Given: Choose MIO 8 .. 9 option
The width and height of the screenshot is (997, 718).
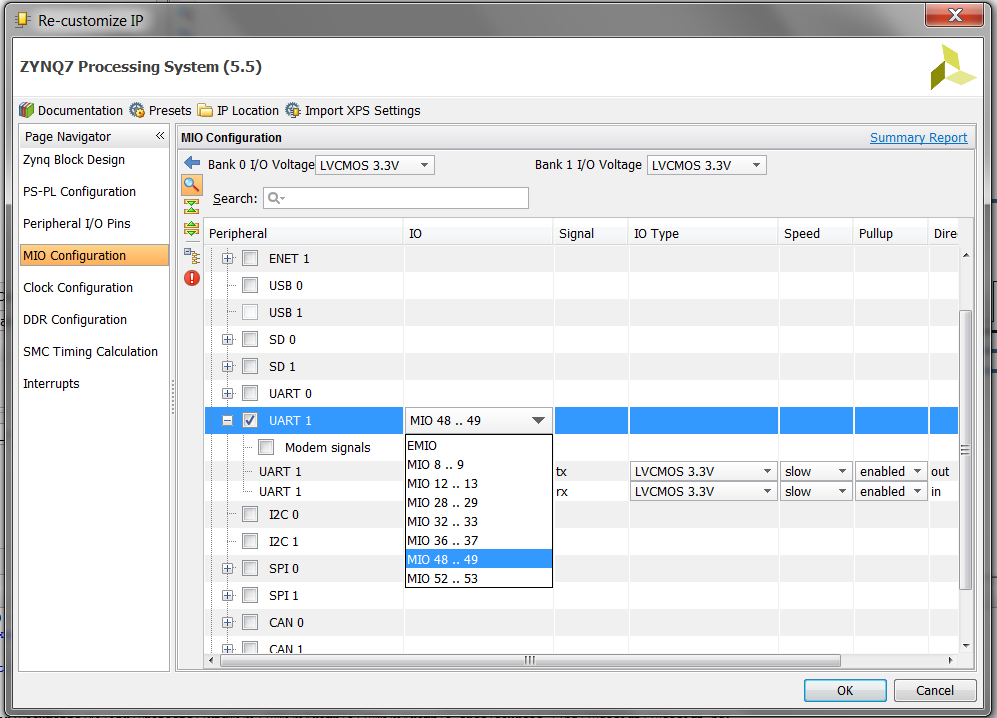Looking at the screenshot, I should click(478, 465).
